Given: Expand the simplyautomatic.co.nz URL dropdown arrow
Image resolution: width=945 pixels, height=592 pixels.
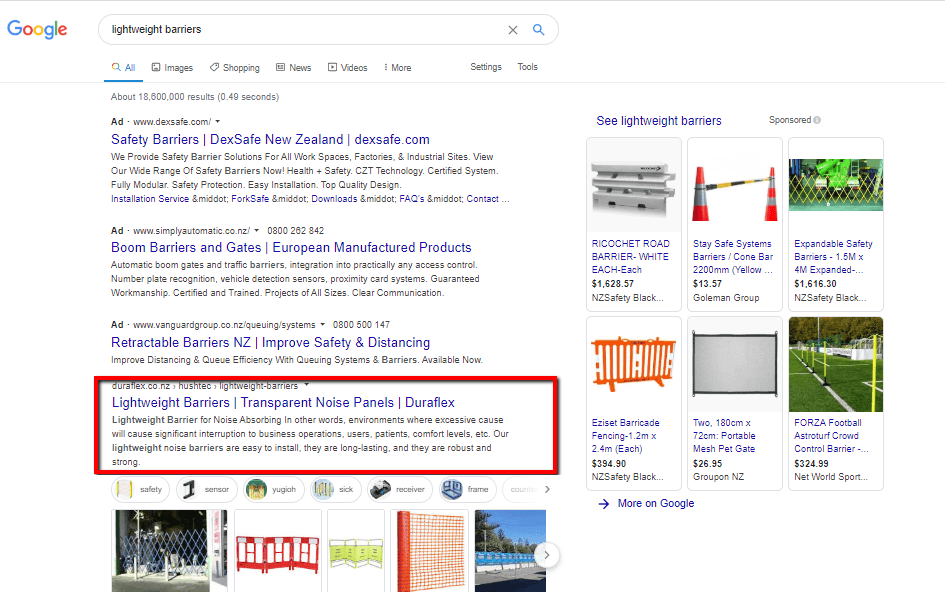Looking at the screenshot, I should [256, 230].
